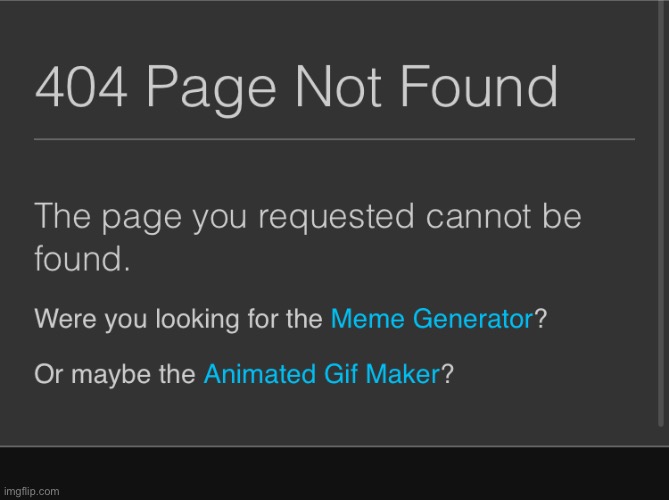
Task: Click the imgflip.com watermark text
Action: click(30, 491)
